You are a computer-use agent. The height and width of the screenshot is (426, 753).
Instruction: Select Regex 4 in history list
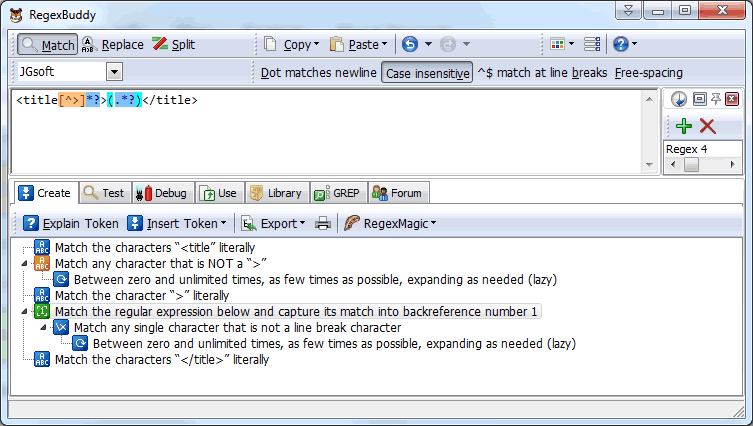pyautogui.click(x=686, y=149)
